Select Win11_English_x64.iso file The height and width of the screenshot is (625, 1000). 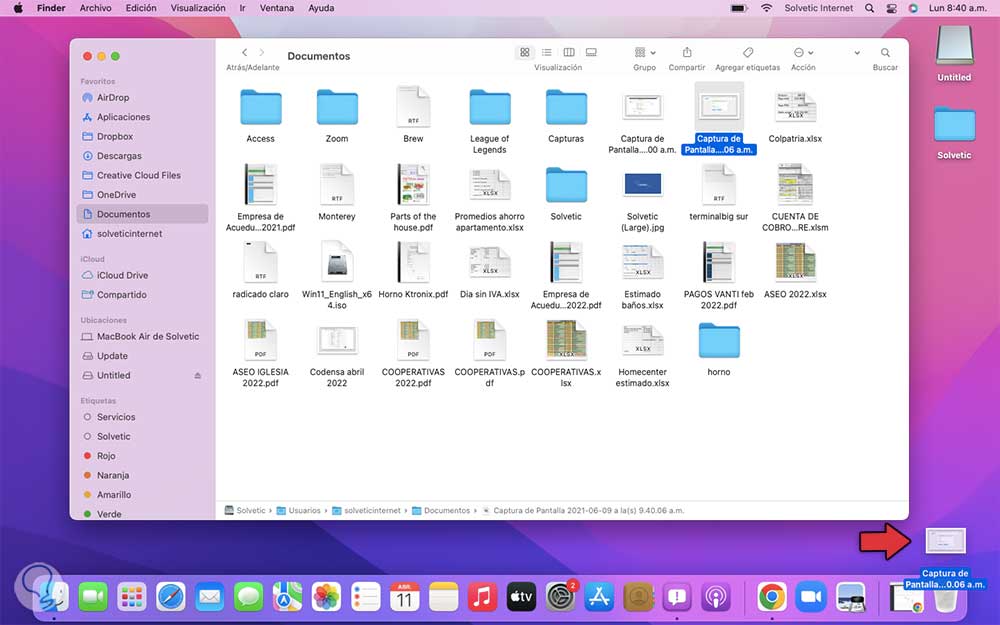click(337, 263)
